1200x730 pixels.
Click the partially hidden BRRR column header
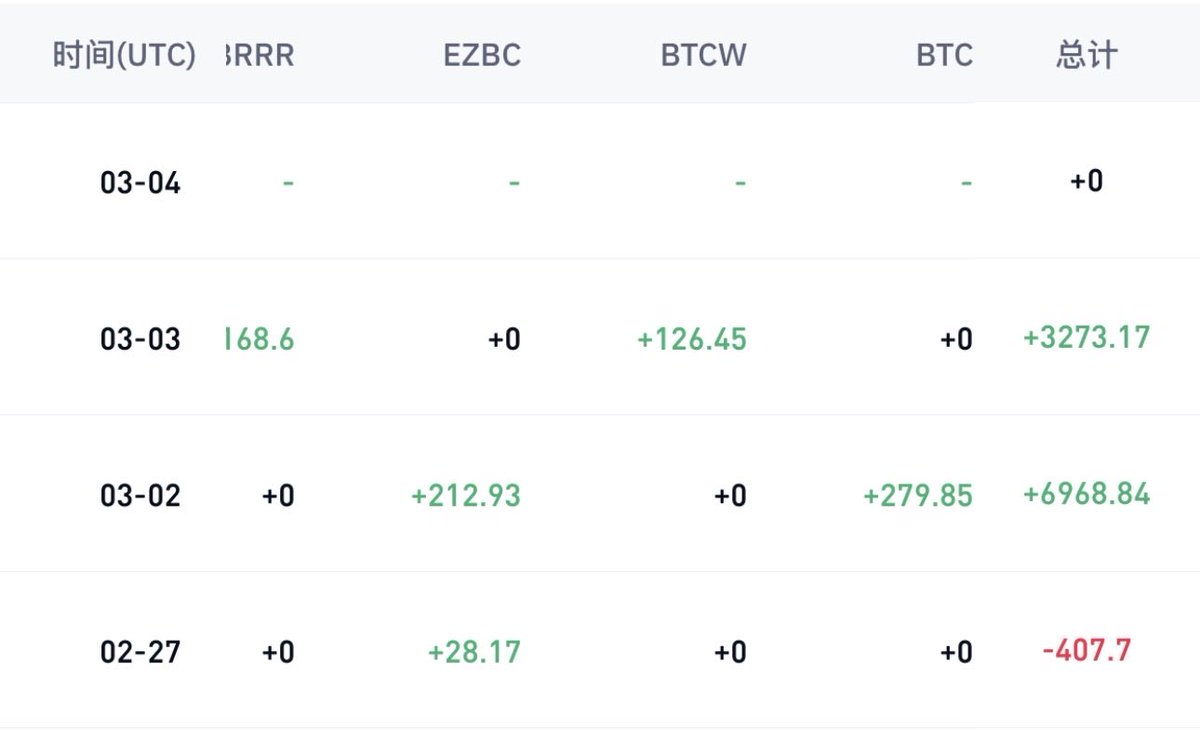(x=262, y=55)
